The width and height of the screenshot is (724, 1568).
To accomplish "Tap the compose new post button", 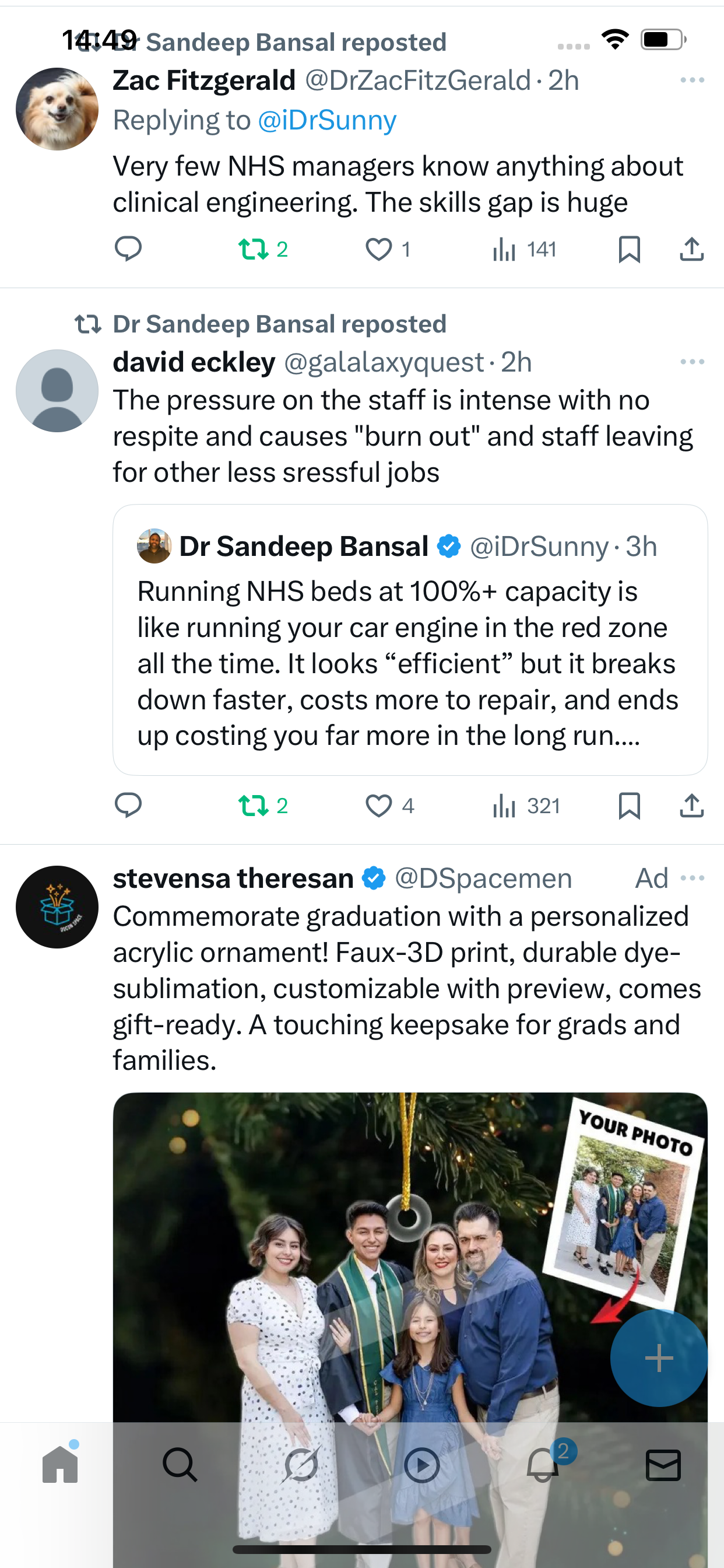I will (658, 1358).
